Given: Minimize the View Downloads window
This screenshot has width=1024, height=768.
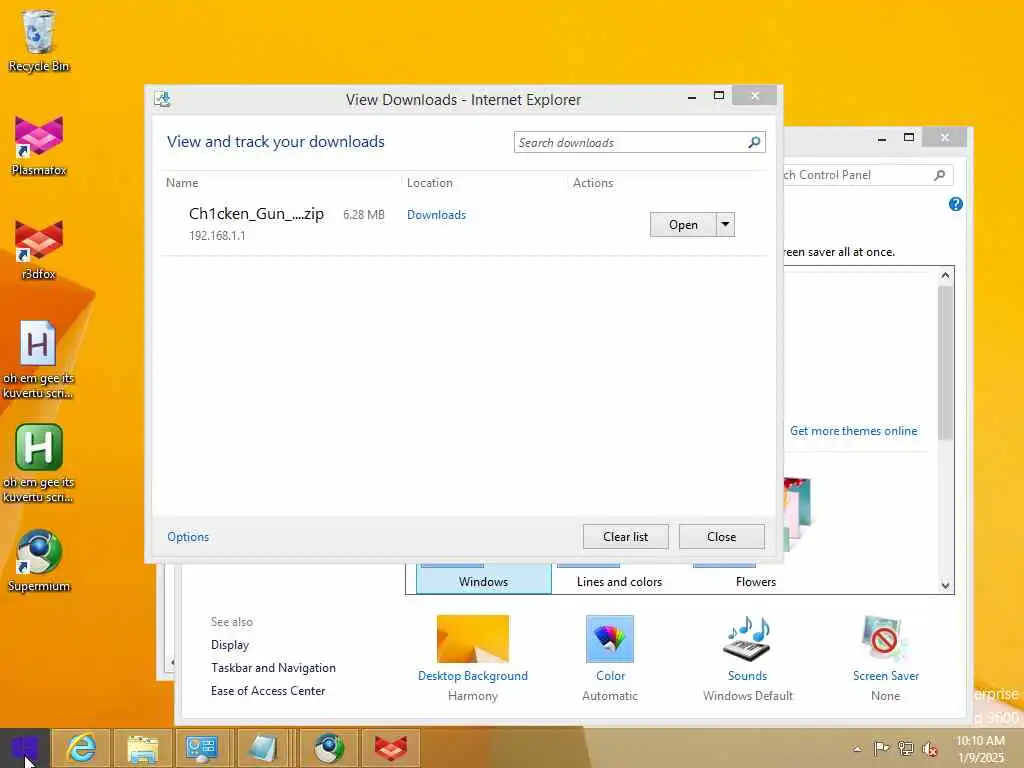Looking at the screenshot, I should (692, 97).
